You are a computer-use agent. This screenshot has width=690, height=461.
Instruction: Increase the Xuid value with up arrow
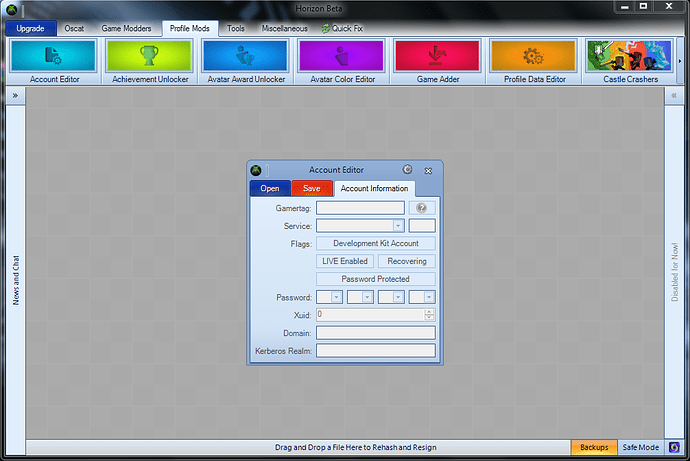[x=429, y=312]
